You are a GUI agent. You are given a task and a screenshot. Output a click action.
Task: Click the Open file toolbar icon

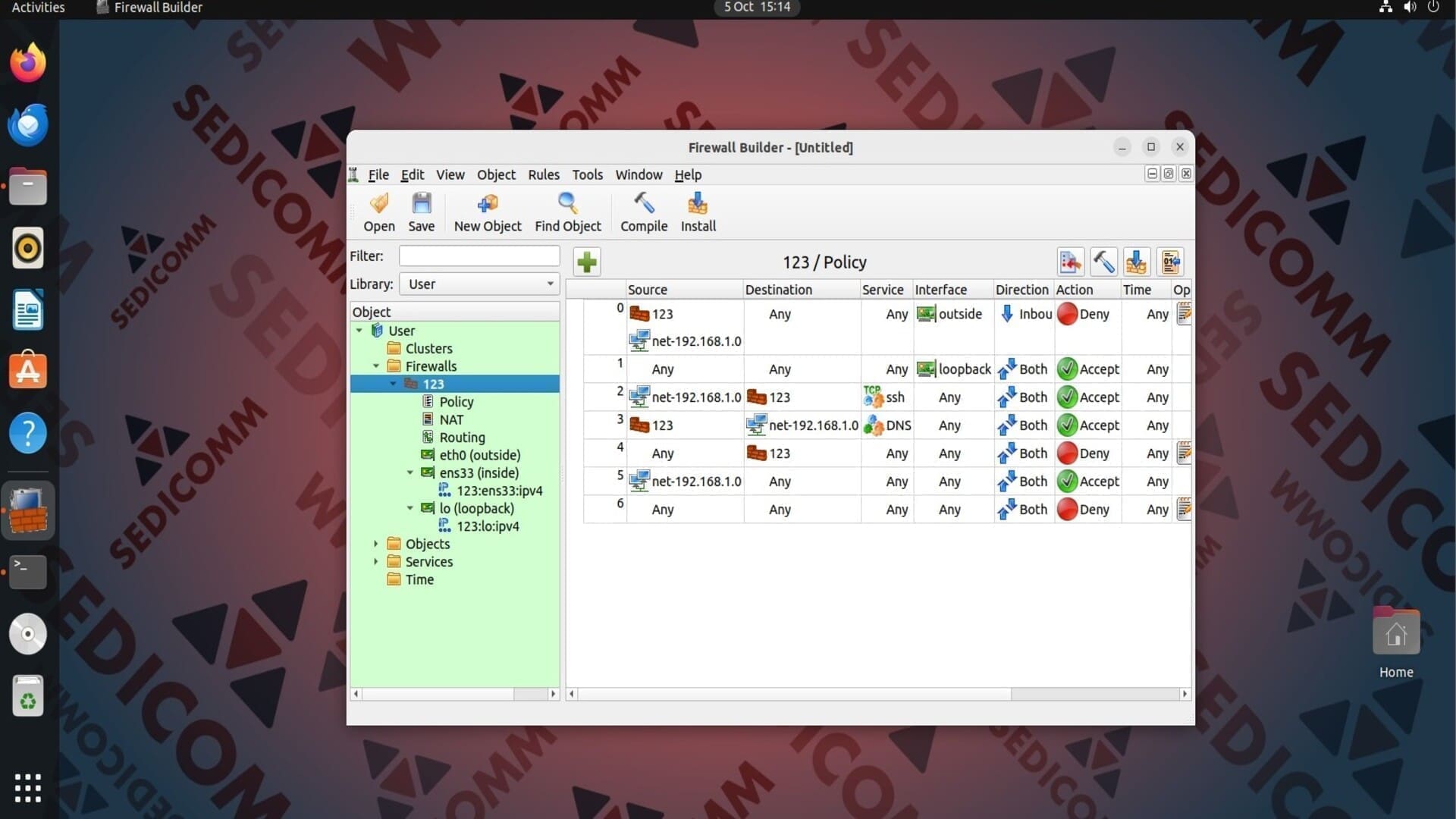point(378,203)
